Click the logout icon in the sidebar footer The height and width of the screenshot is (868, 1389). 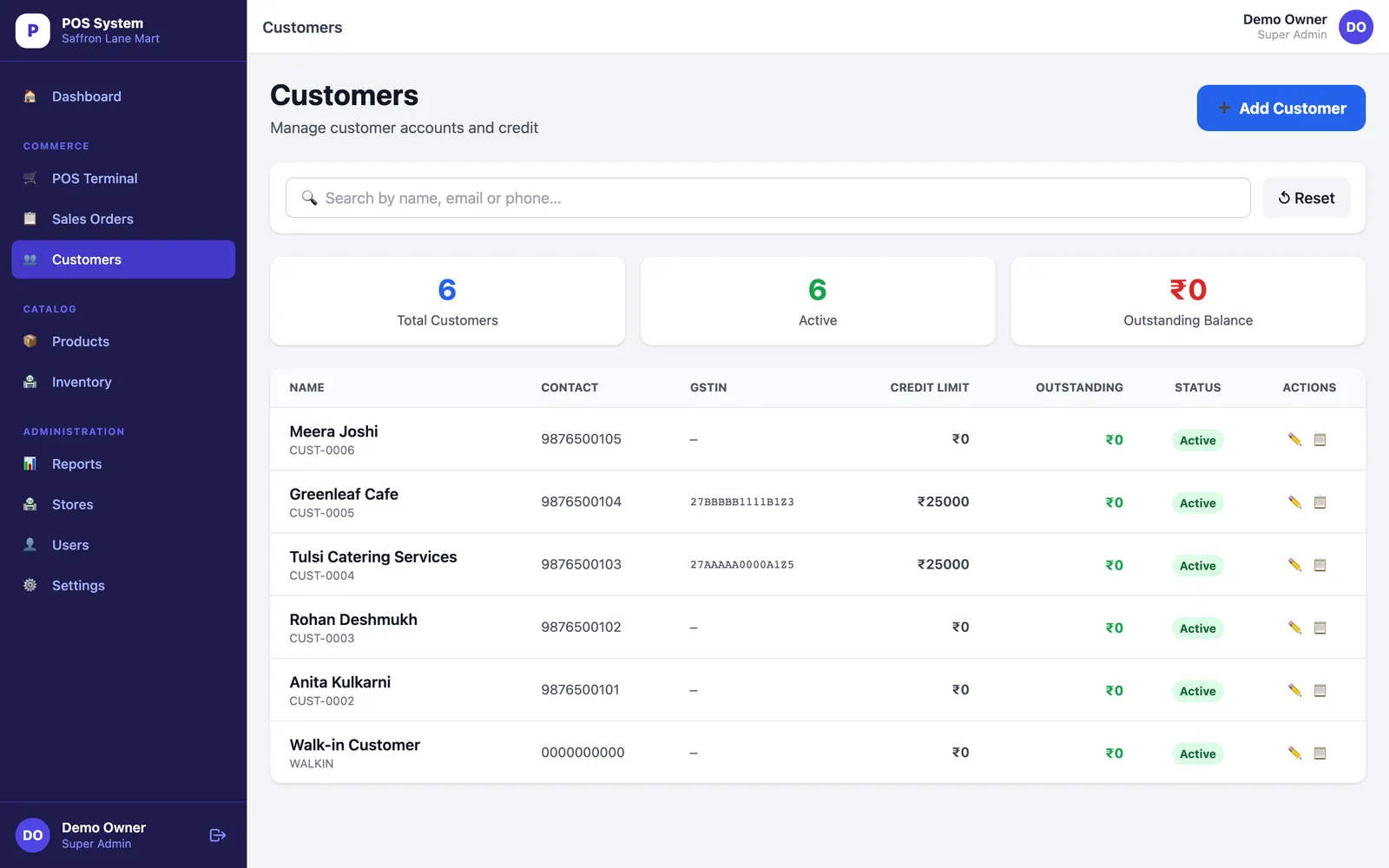coord(218,835)
